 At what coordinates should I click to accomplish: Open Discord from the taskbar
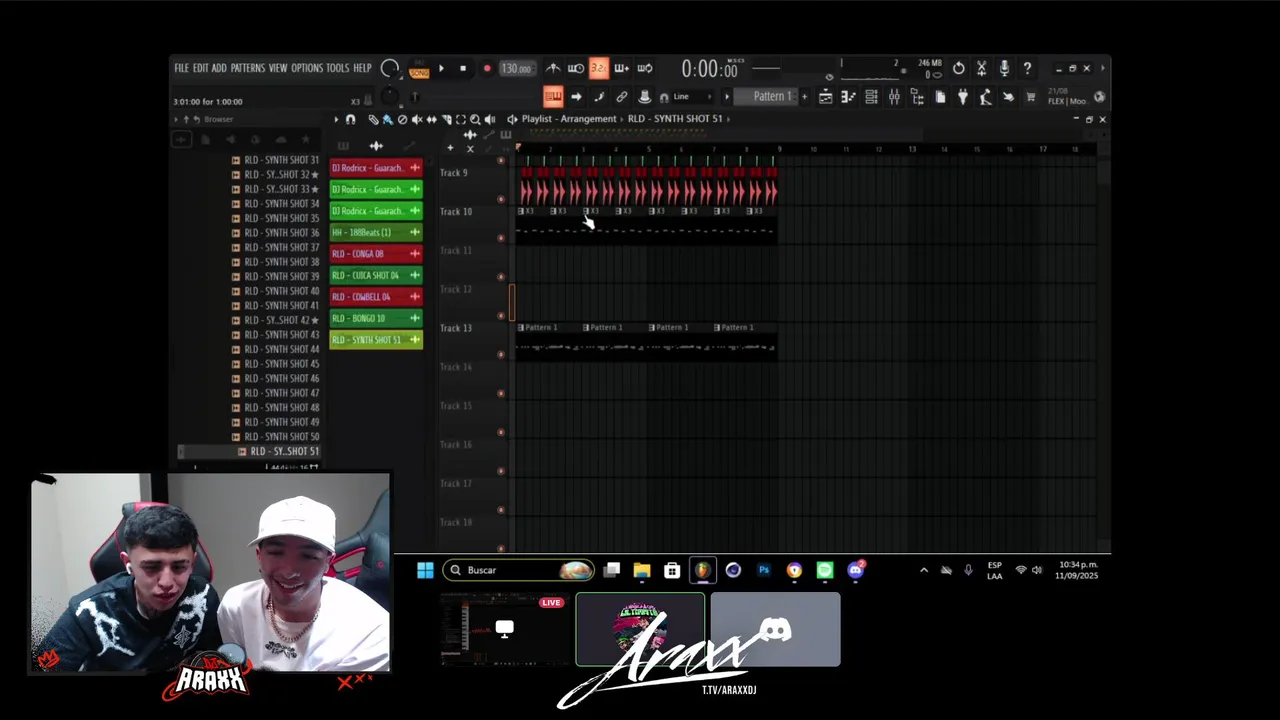pyautogui.click(x=856, y=570)
